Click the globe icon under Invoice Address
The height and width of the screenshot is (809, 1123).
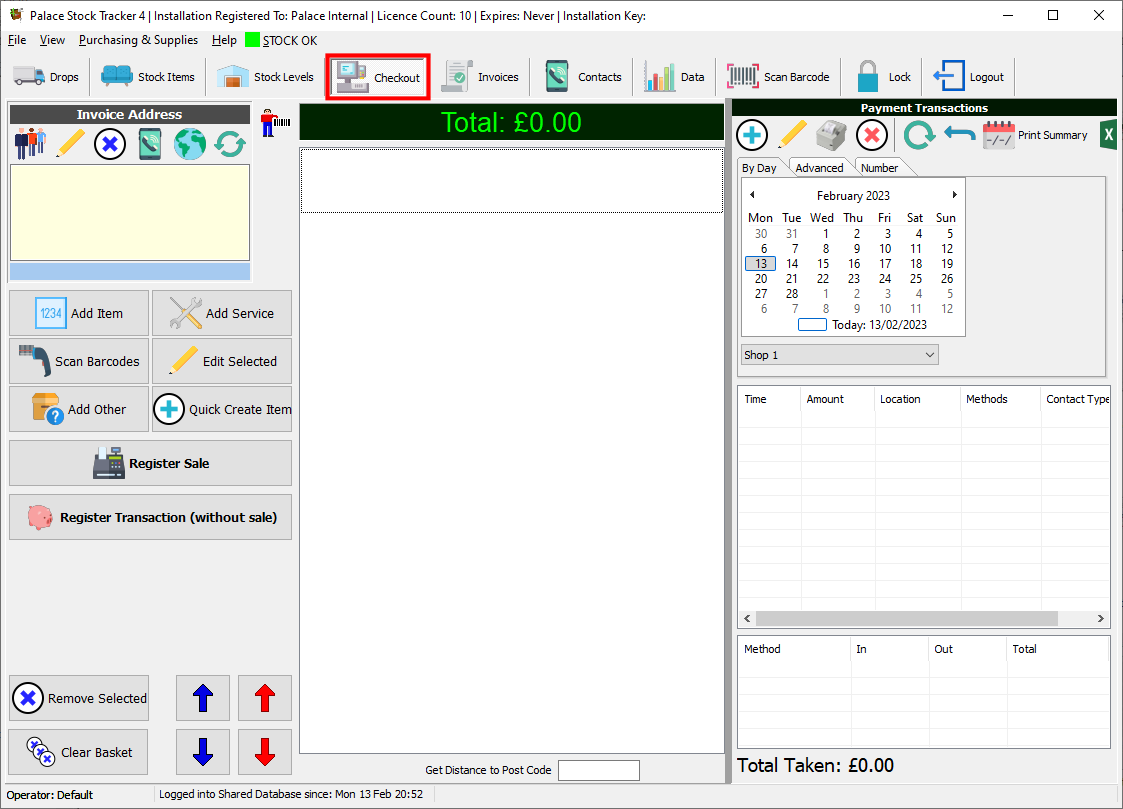190,144
